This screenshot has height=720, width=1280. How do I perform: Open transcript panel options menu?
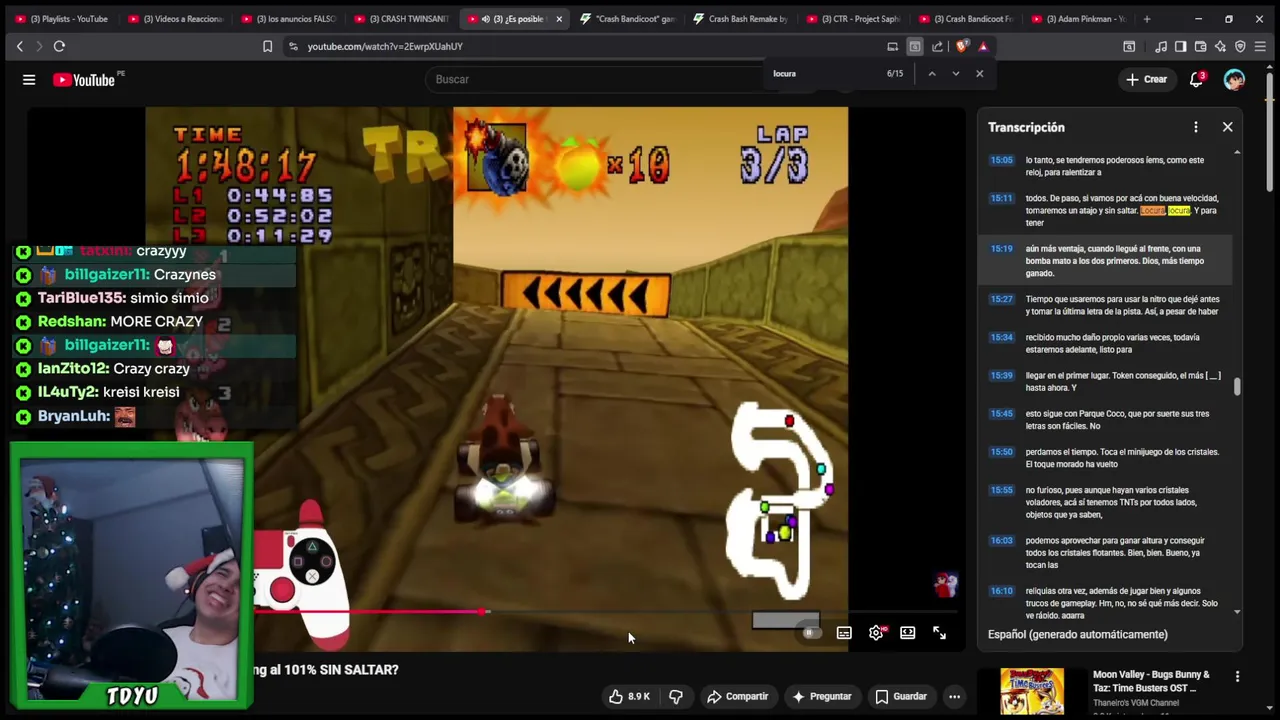pos(1195,127)
